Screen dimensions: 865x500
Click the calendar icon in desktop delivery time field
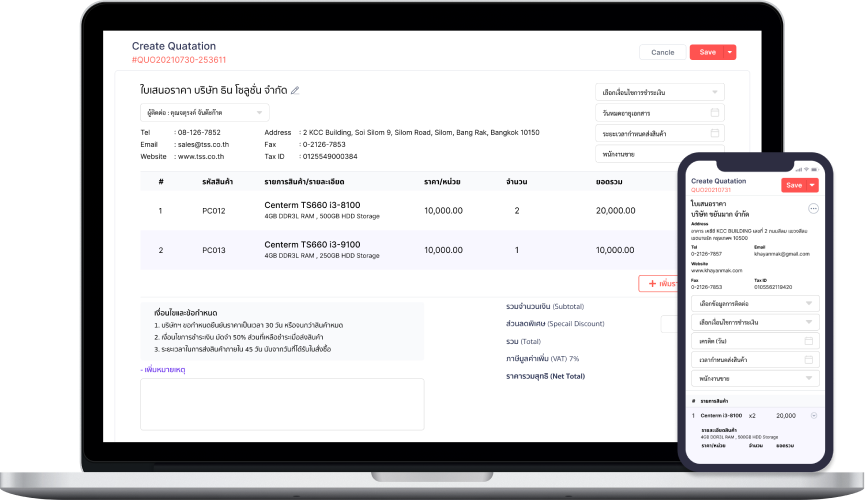(715, 133)
